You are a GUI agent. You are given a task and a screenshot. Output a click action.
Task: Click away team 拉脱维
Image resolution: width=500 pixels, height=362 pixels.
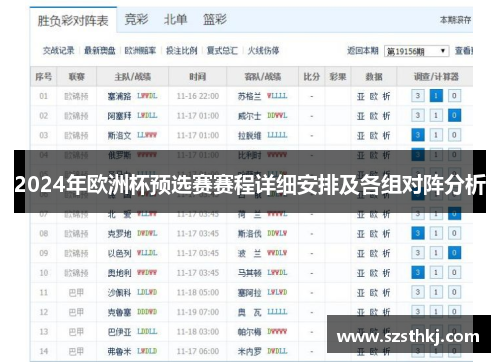249,135
